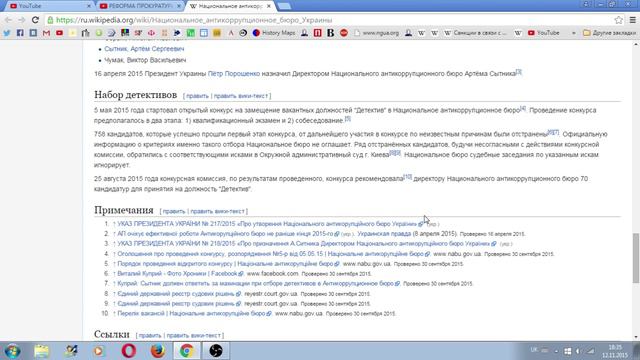Open the volume control in system tray

point(579,351)
